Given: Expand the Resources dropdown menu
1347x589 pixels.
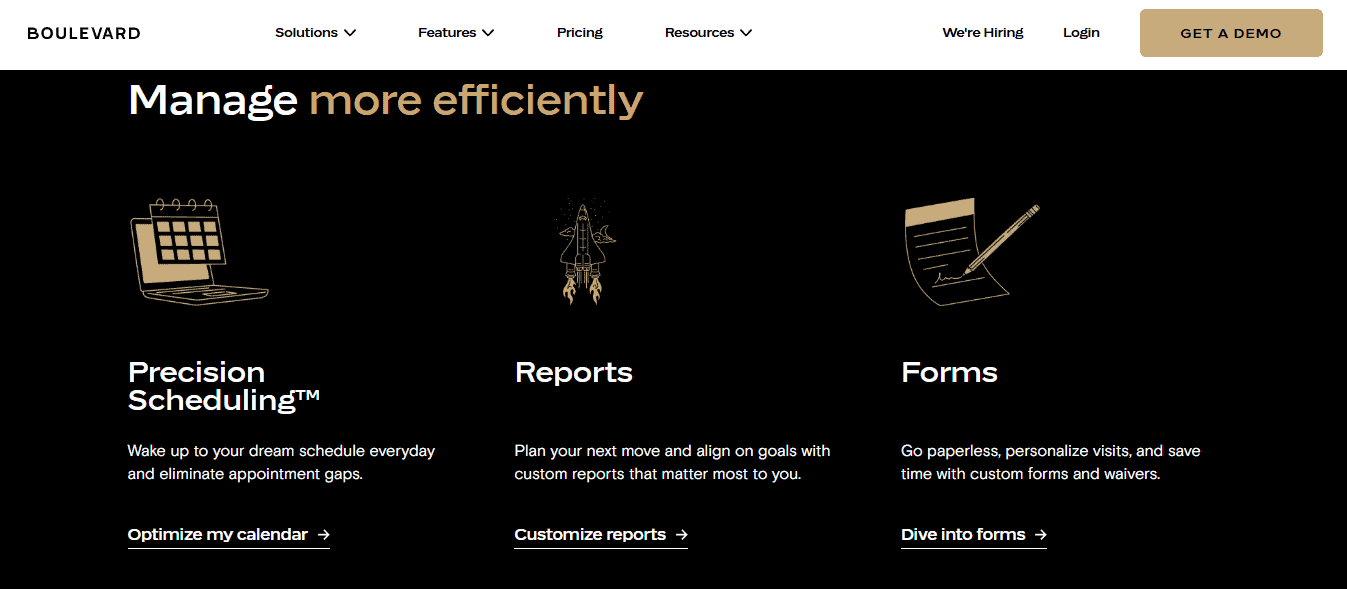Looking at the screenshot, I should [x=708, y=33].
